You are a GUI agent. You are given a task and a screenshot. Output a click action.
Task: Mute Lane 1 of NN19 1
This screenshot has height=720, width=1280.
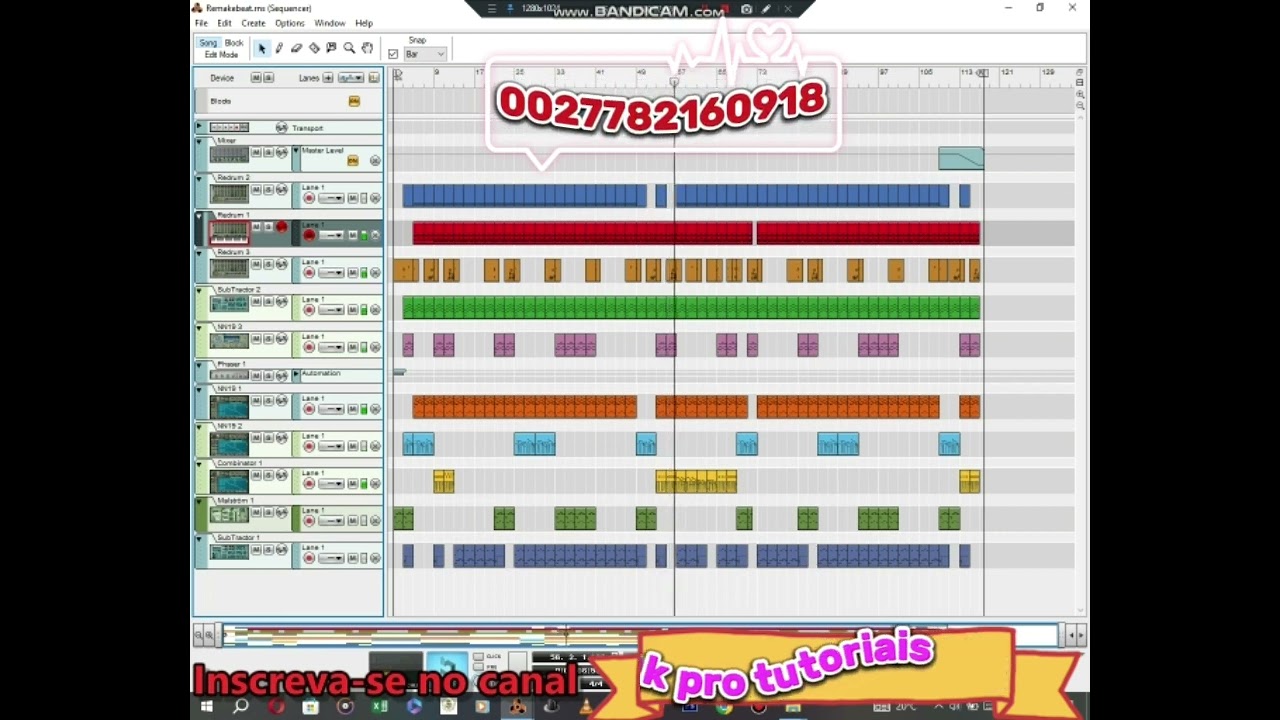pyautogui.click(x=352, y=409)
